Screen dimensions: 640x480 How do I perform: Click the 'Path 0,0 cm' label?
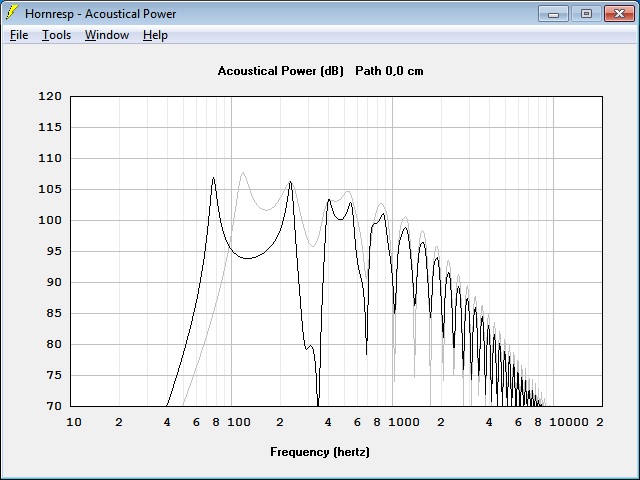point(389,71)
